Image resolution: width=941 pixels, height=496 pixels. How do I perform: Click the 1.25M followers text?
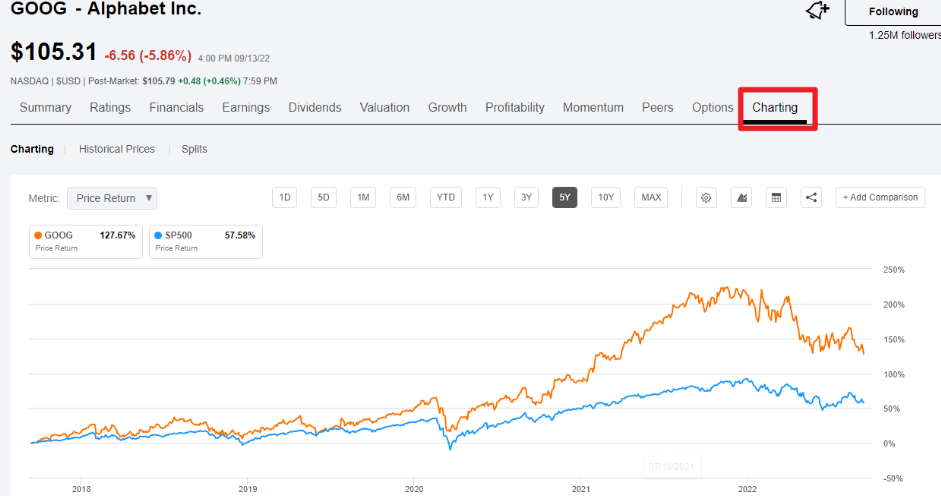click(904, 35)
